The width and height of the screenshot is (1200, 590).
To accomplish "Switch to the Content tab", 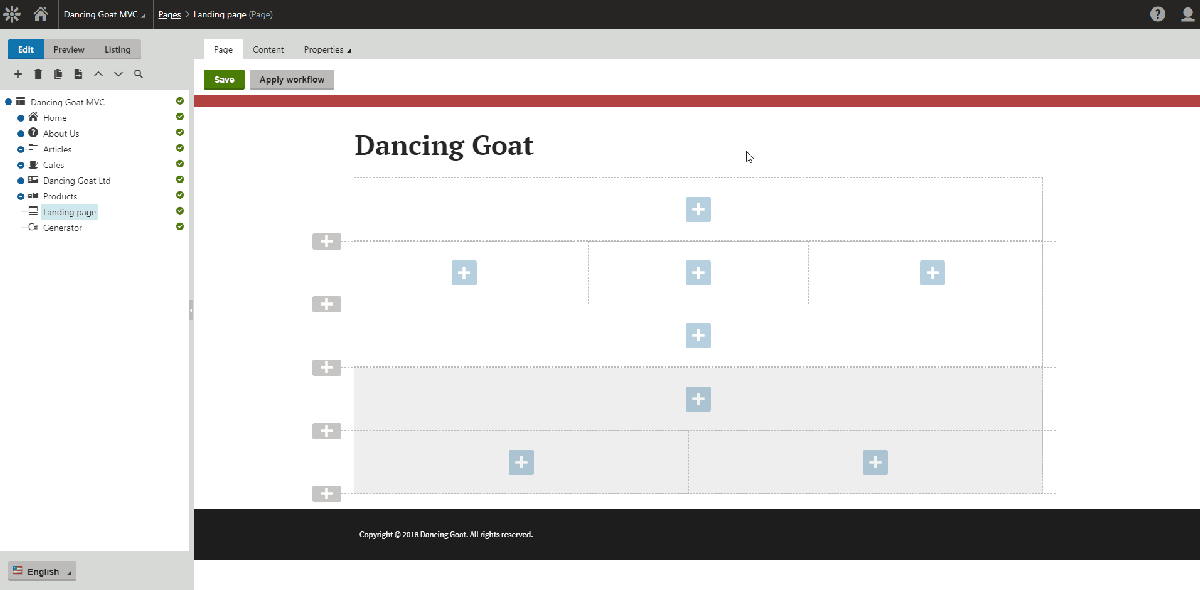I will pyautogui.click(x=268, y=48).
